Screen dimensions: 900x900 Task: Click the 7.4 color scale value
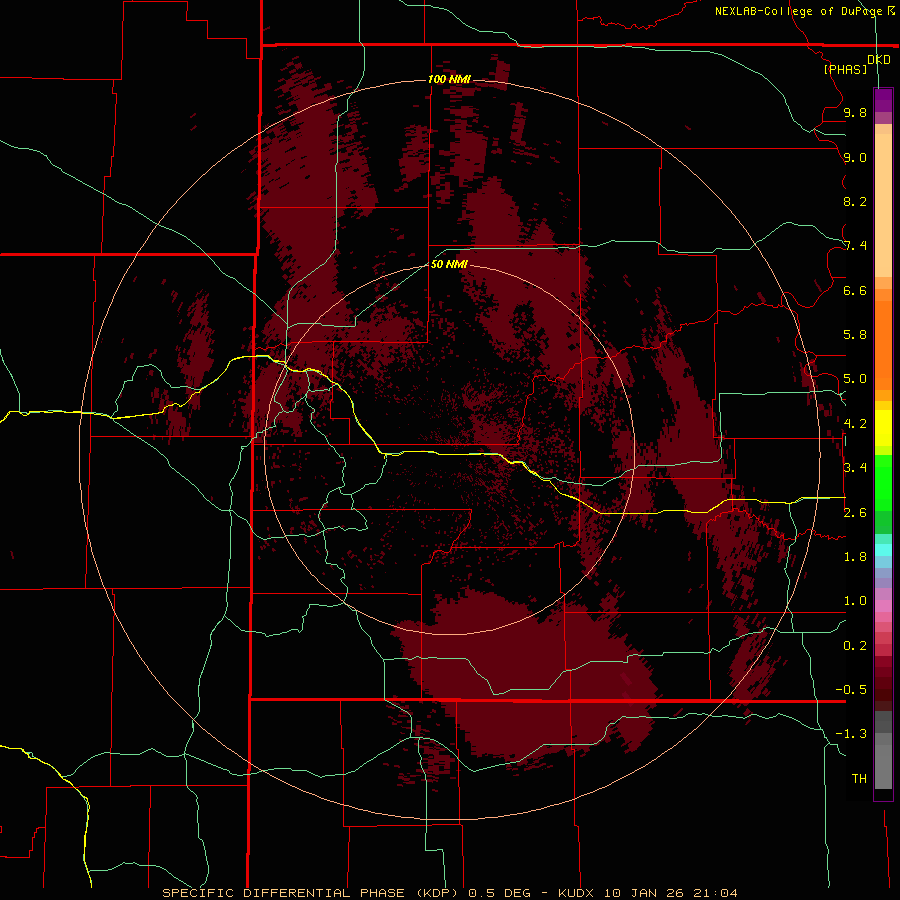(x=855, y=246)
